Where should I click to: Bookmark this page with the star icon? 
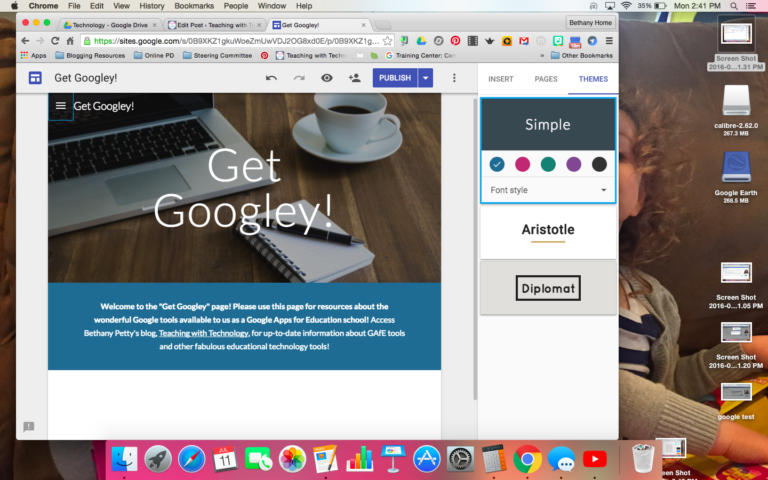387,41
